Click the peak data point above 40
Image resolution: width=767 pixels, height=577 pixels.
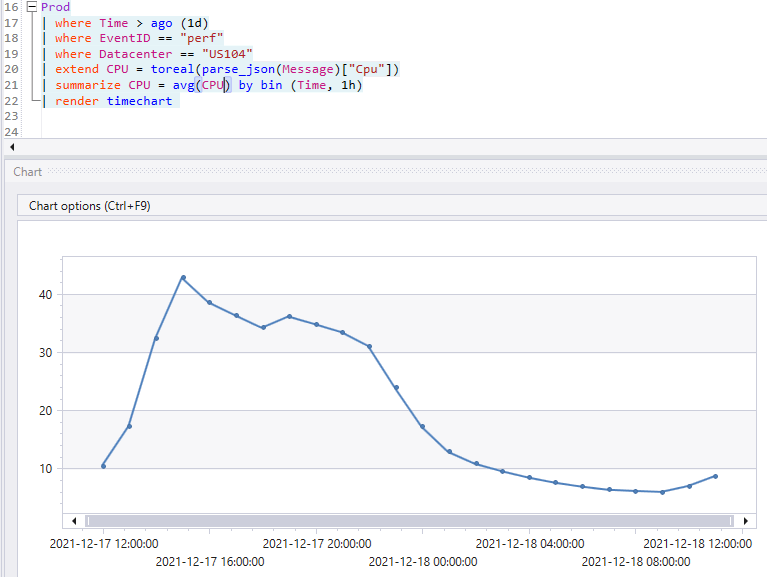(x=183, y=278)
